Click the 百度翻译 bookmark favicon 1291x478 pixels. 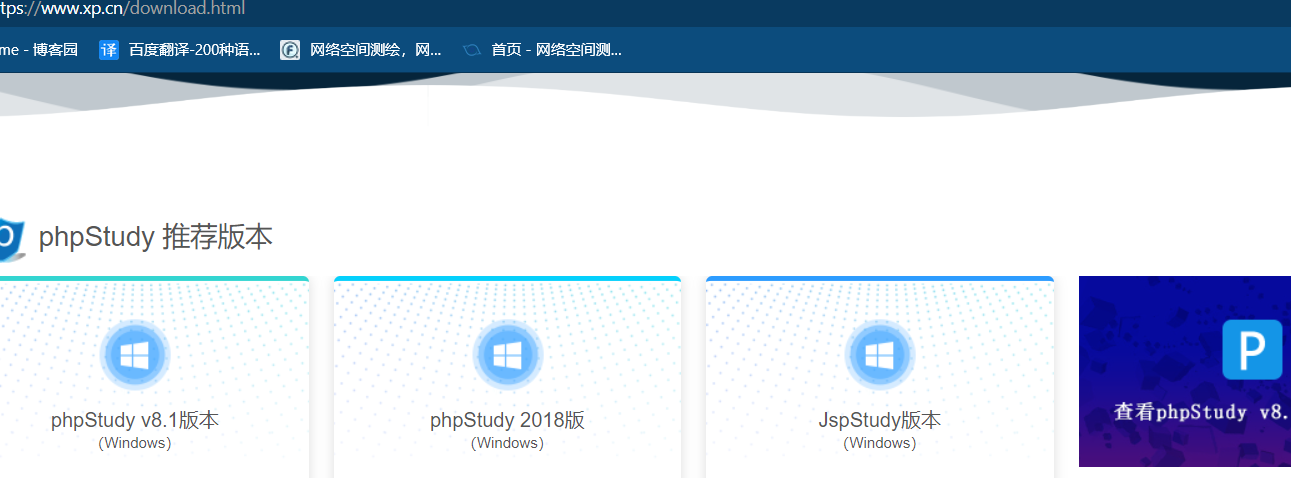pyautogui.click(x=109, y=50)
